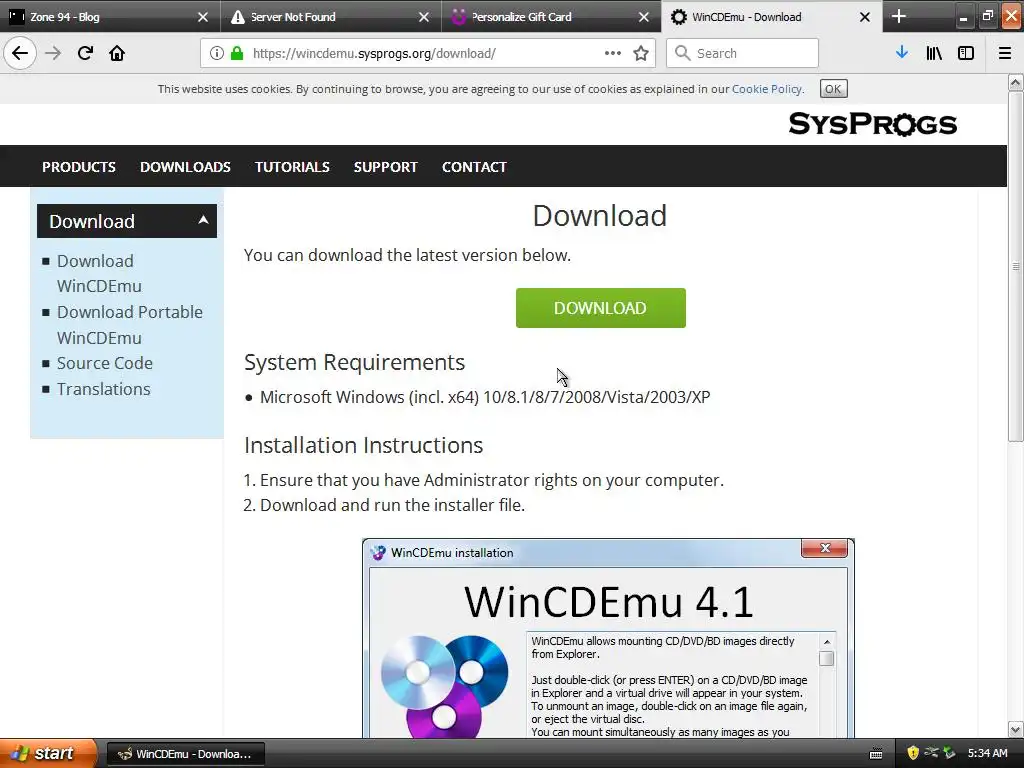Open the CONTACT menu item
The image size is (1024, 768).
coord(474,167)
